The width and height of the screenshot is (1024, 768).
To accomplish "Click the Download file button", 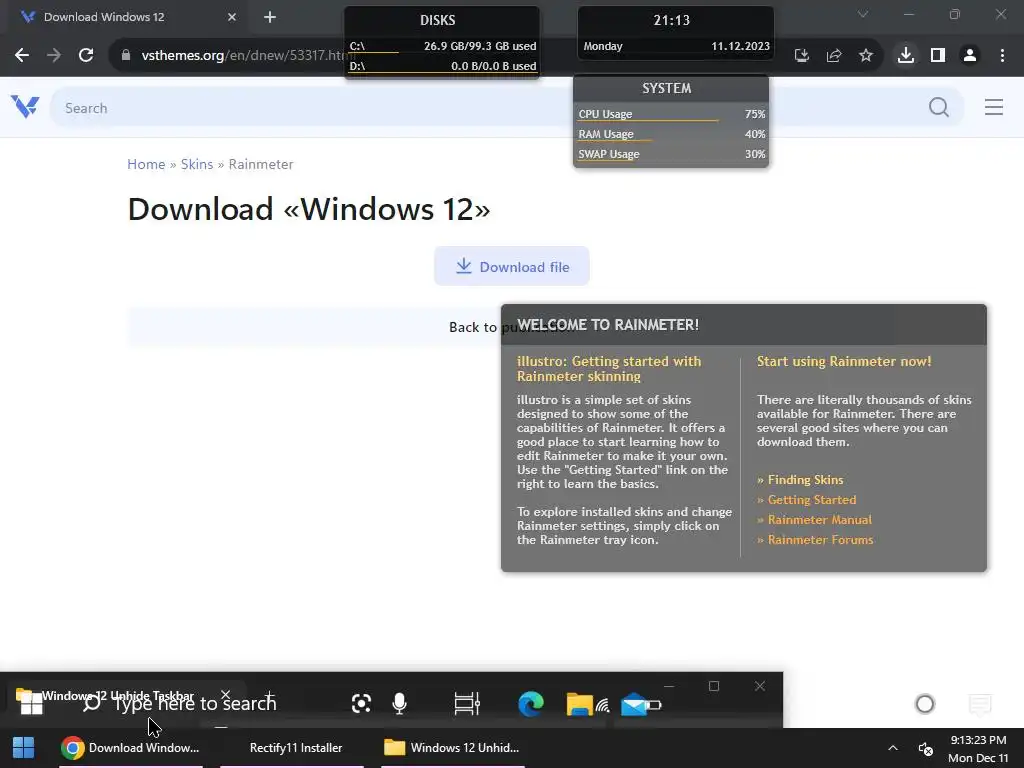I will (x=512, y=266).
